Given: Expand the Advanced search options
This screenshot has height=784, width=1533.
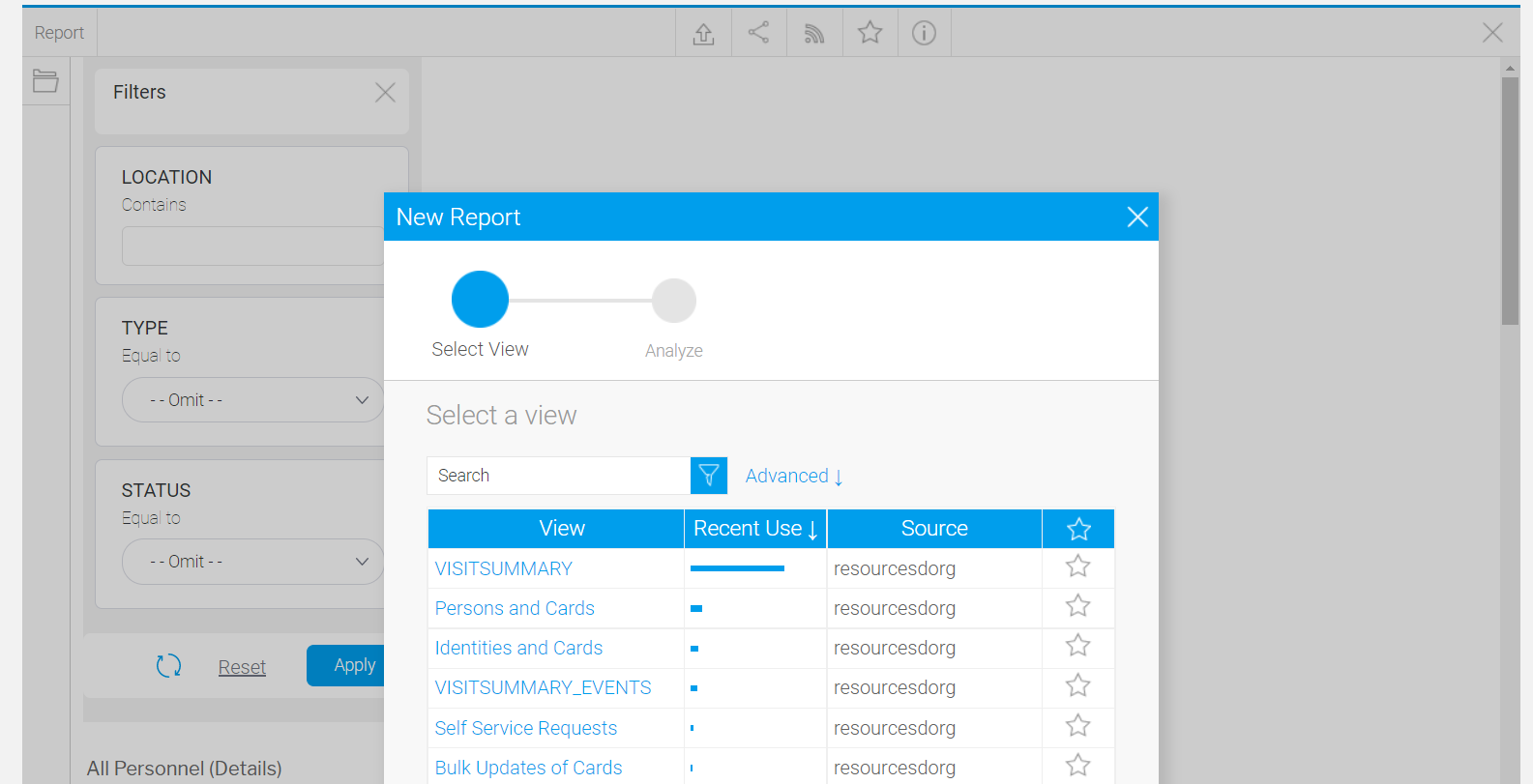Looking at the screenshot, I should click(794, 476).
